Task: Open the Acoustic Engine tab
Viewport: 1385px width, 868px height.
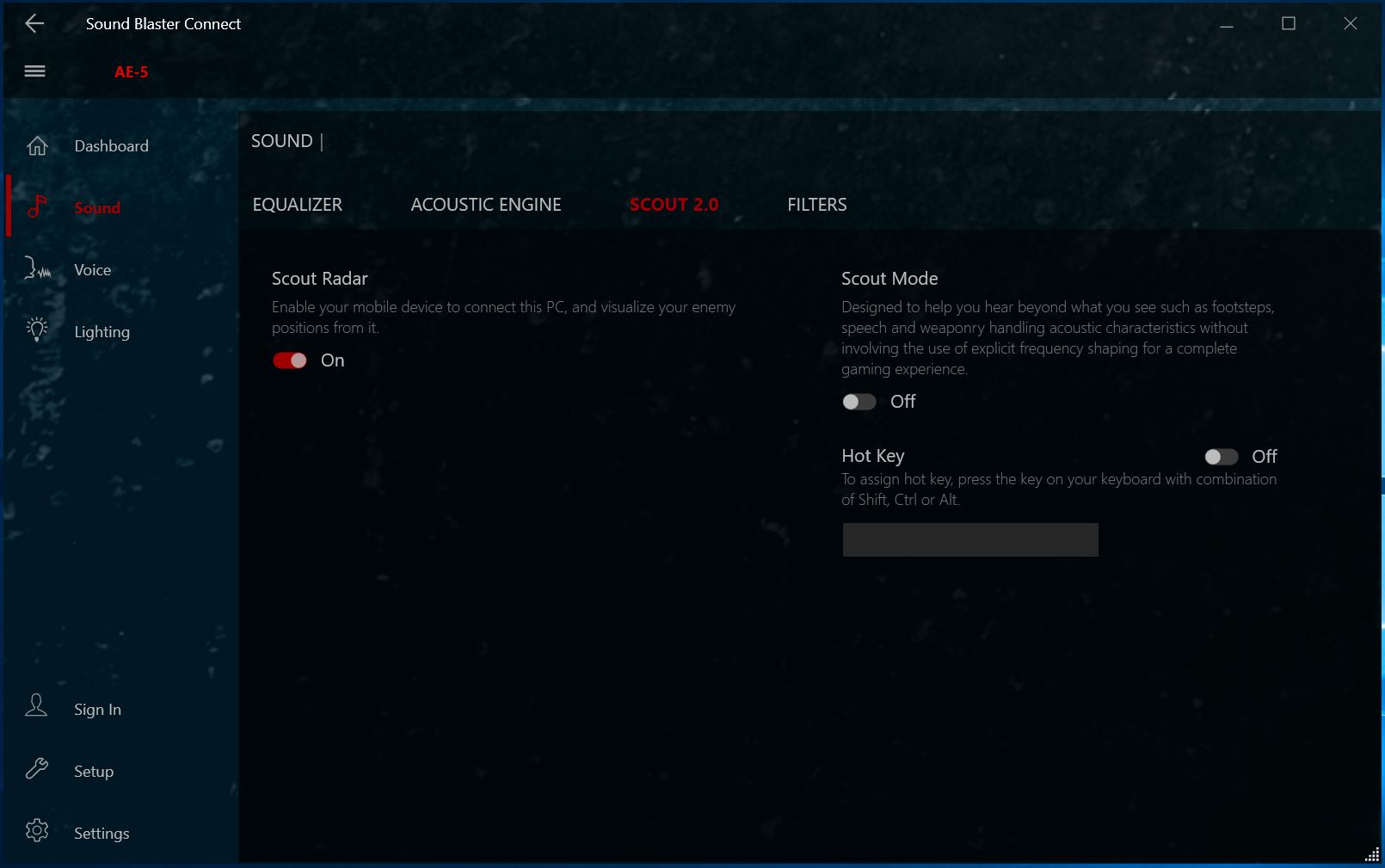Action: pos(486,205)
